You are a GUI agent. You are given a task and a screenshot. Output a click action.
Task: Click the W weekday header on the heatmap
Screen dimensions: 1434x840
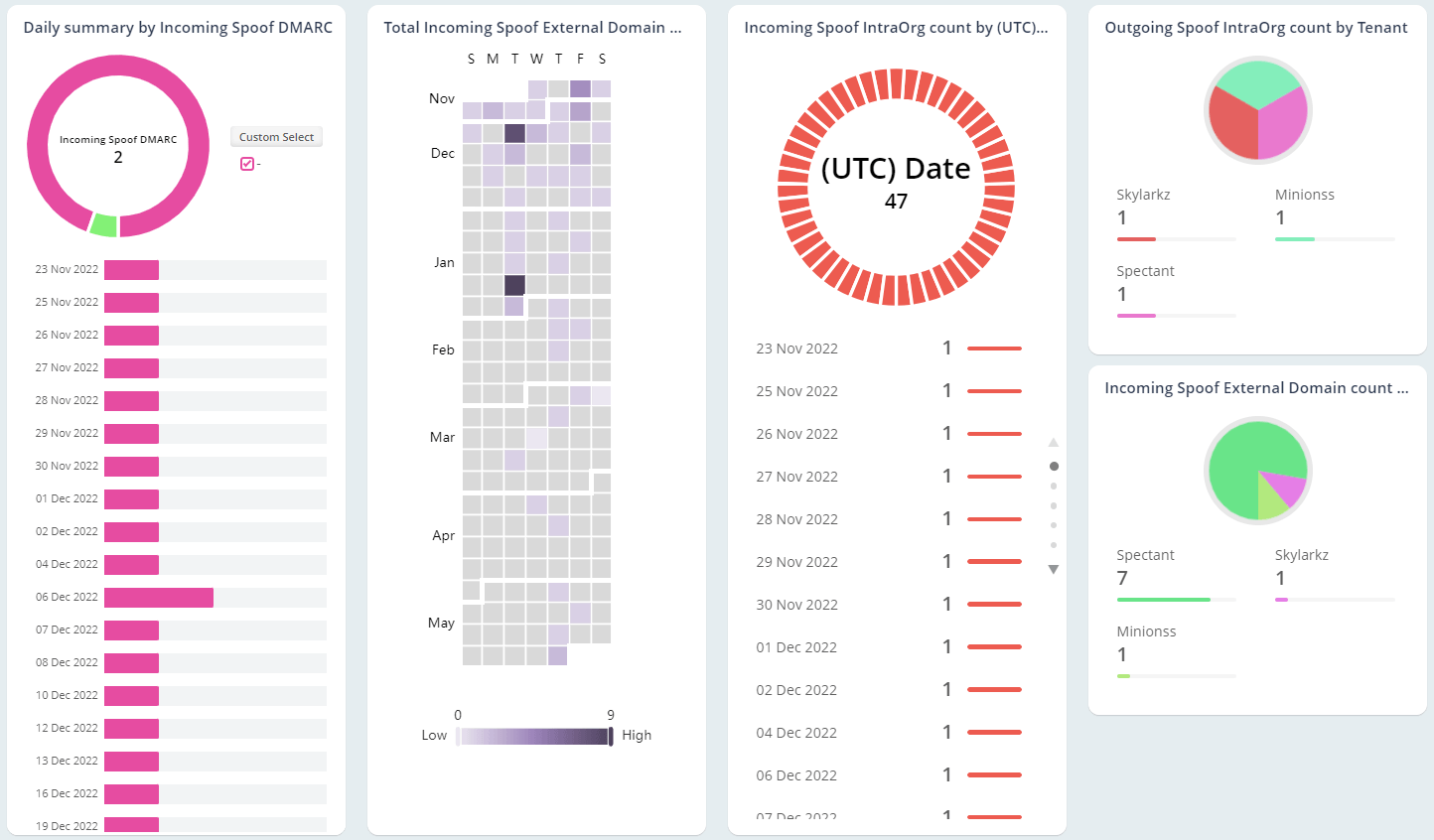(536, 59)
